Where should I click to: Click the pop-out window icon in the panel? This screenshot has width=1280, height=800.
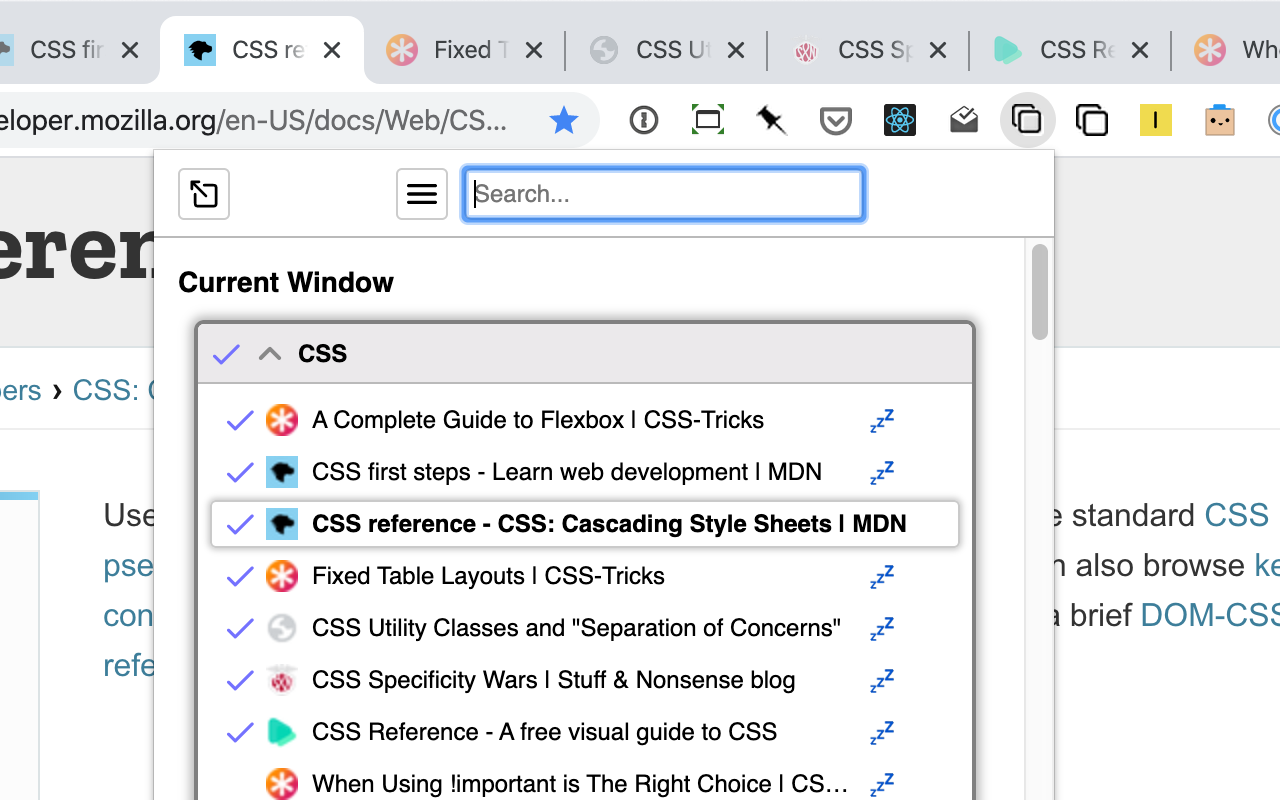tap(204, 194)
